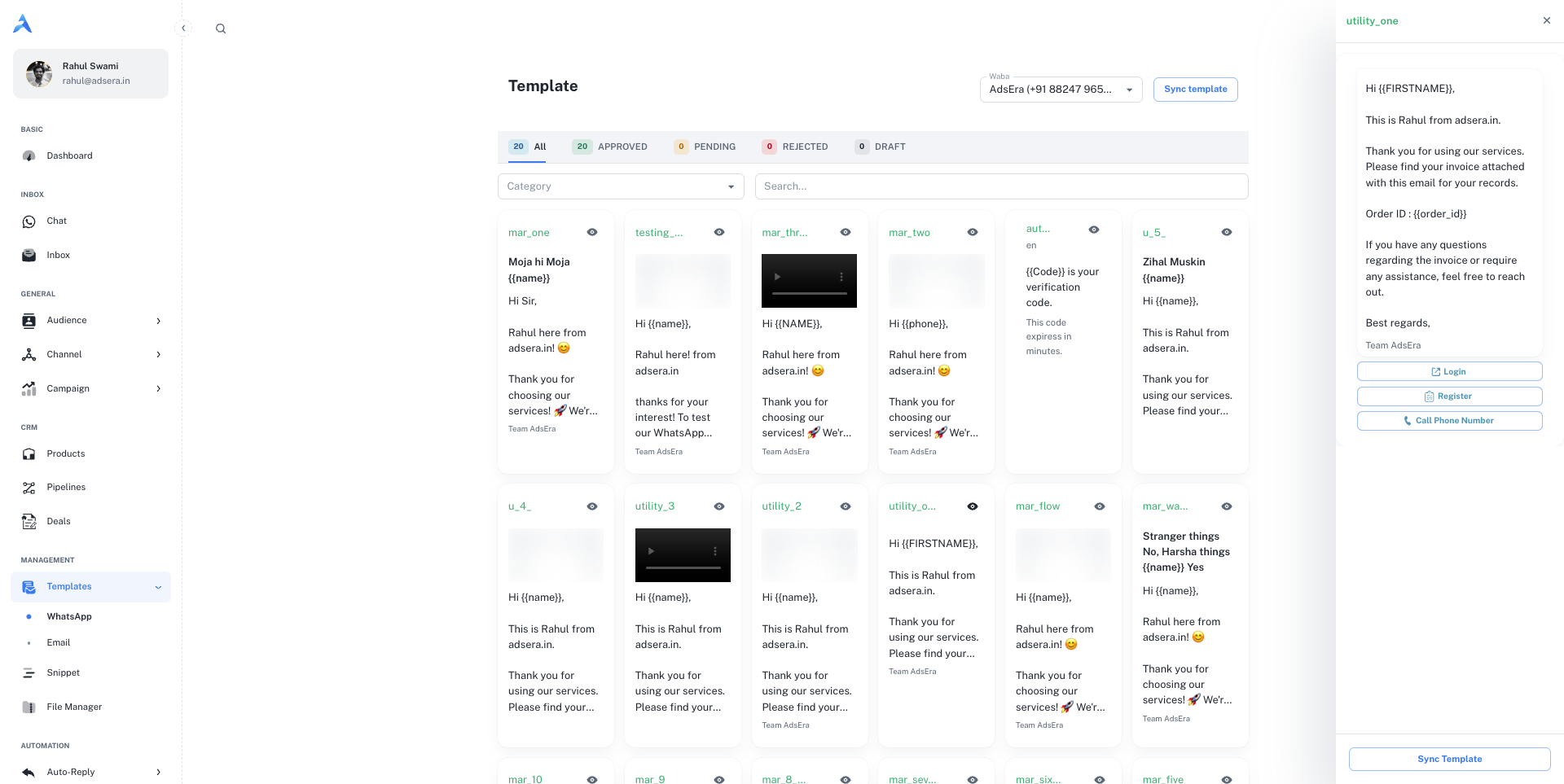The height and width of the screenshot is (784, 1564).
Task: Play the video in mar_thr template card
Action: (x=777, y=277)
